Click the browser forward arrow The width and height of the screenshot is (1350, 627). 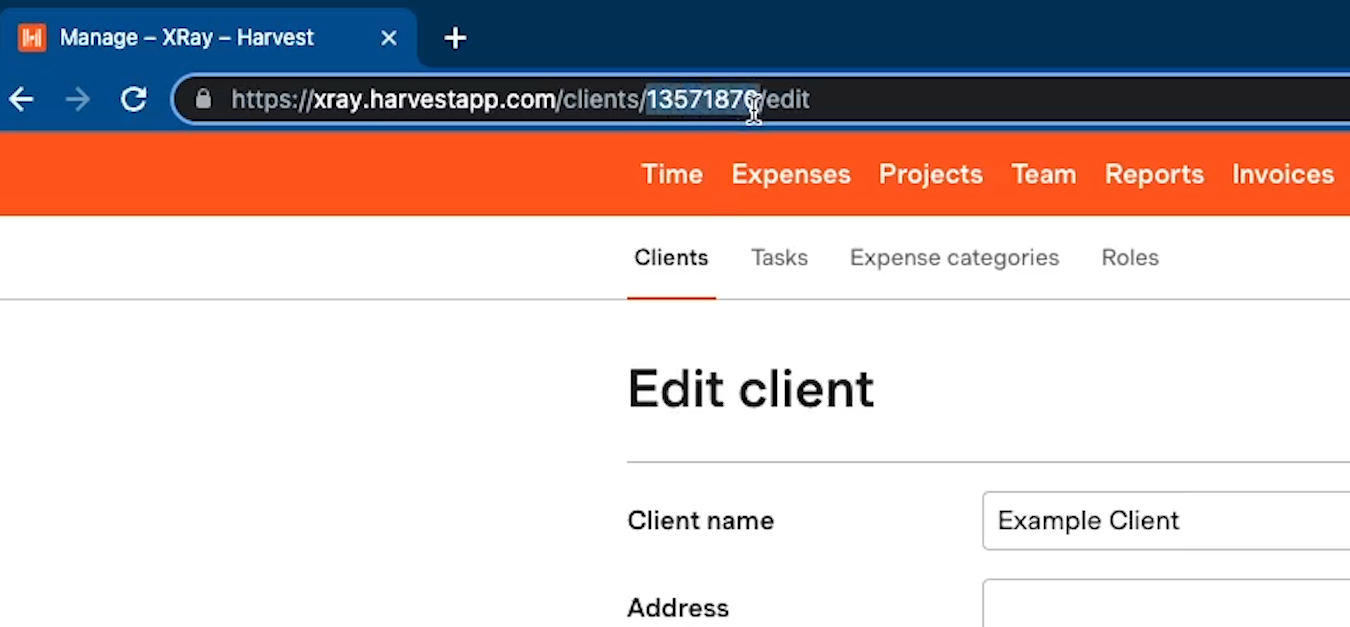pos(77,99)
